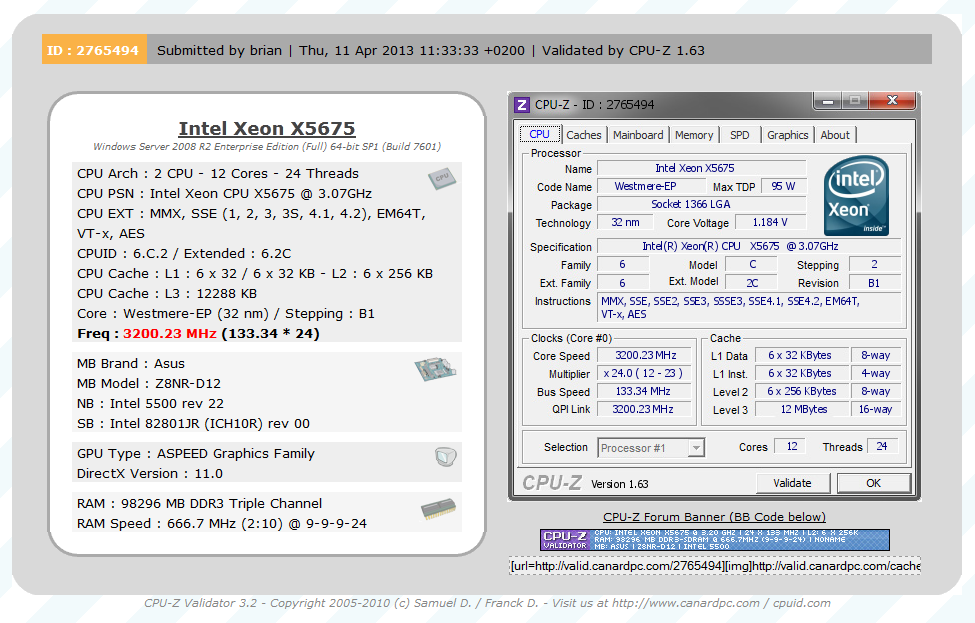
Task: Select the CPU tab
Action: click(540, 134)
